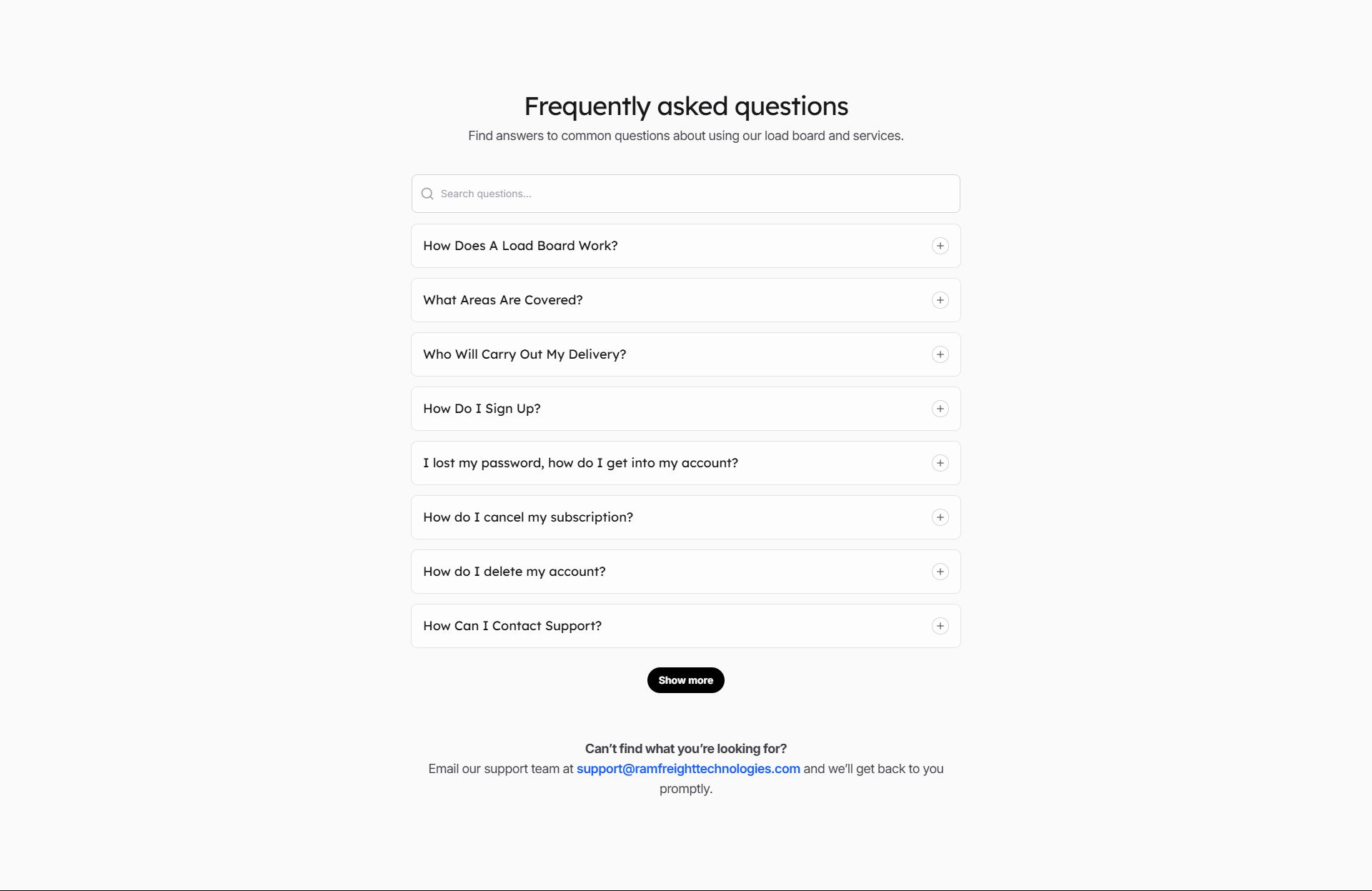The height and width of the screenshot is (891, 1372).
Task: Click the plus icon on cancel subscription question
Action: tap(940, 517)
